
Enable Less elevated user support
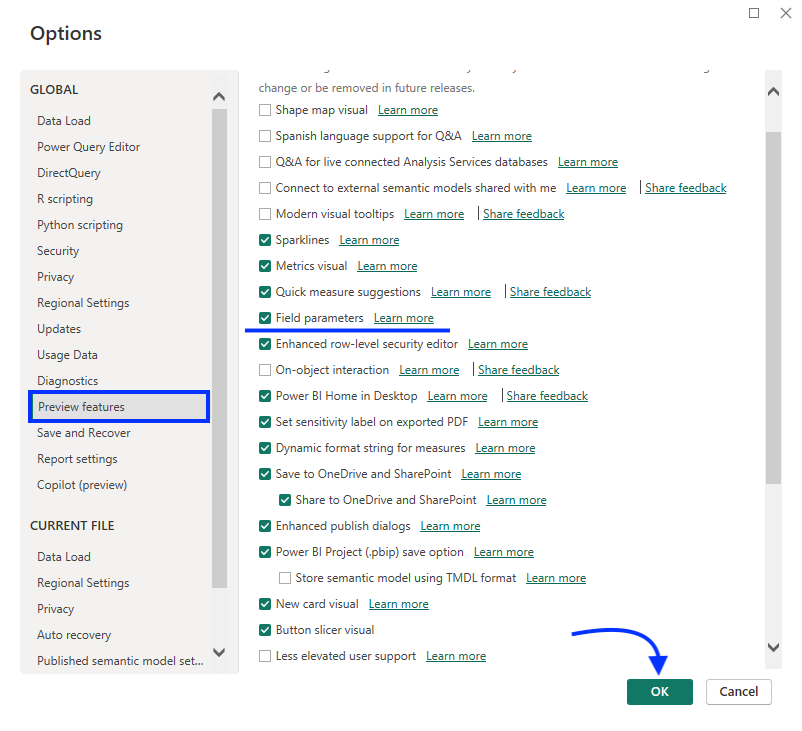click(x=264, y=656)
